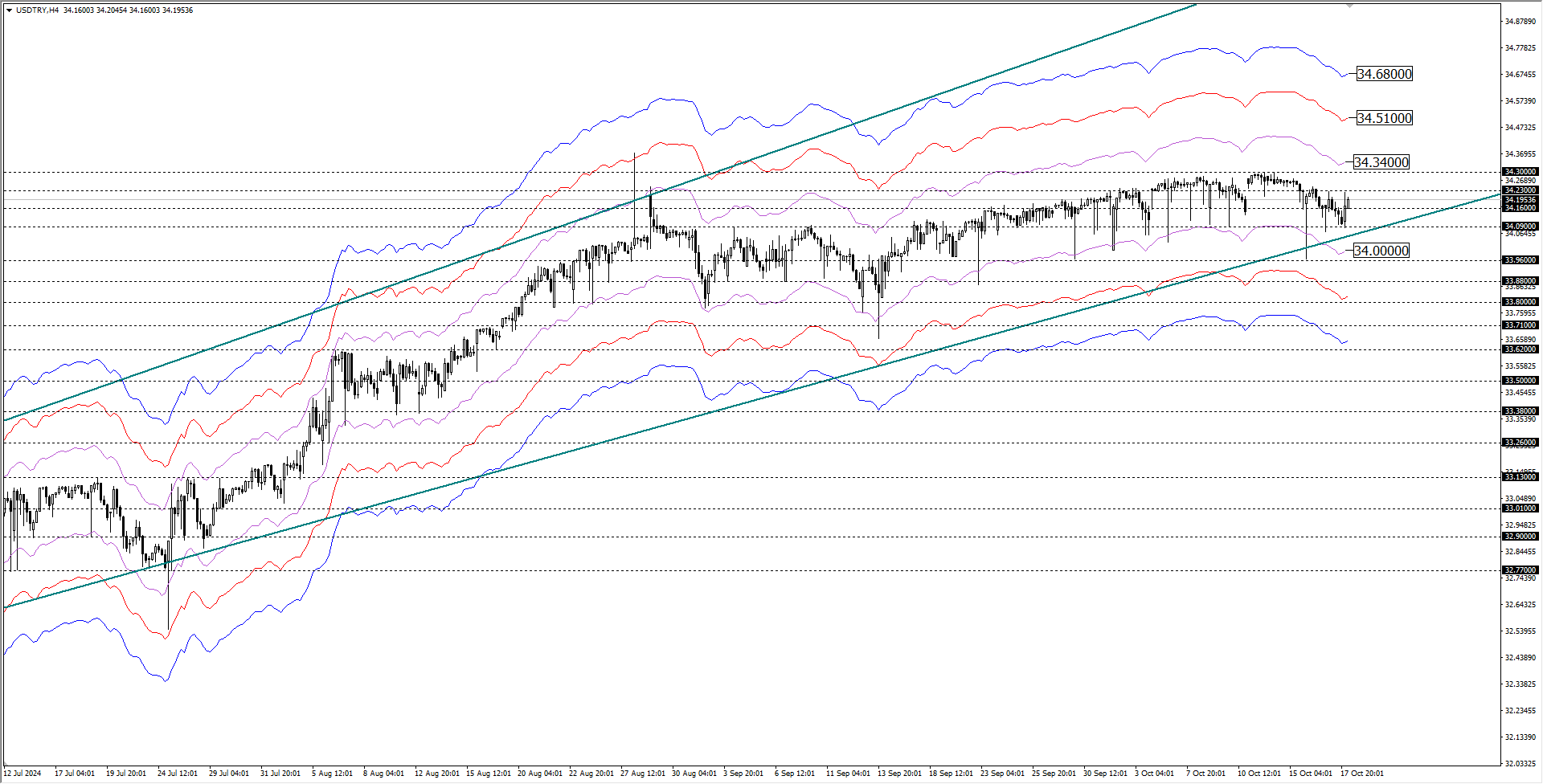Select the 34.34000 price label box
Viewport: 1543px width, 784px height.
[x=1381, y=162]
